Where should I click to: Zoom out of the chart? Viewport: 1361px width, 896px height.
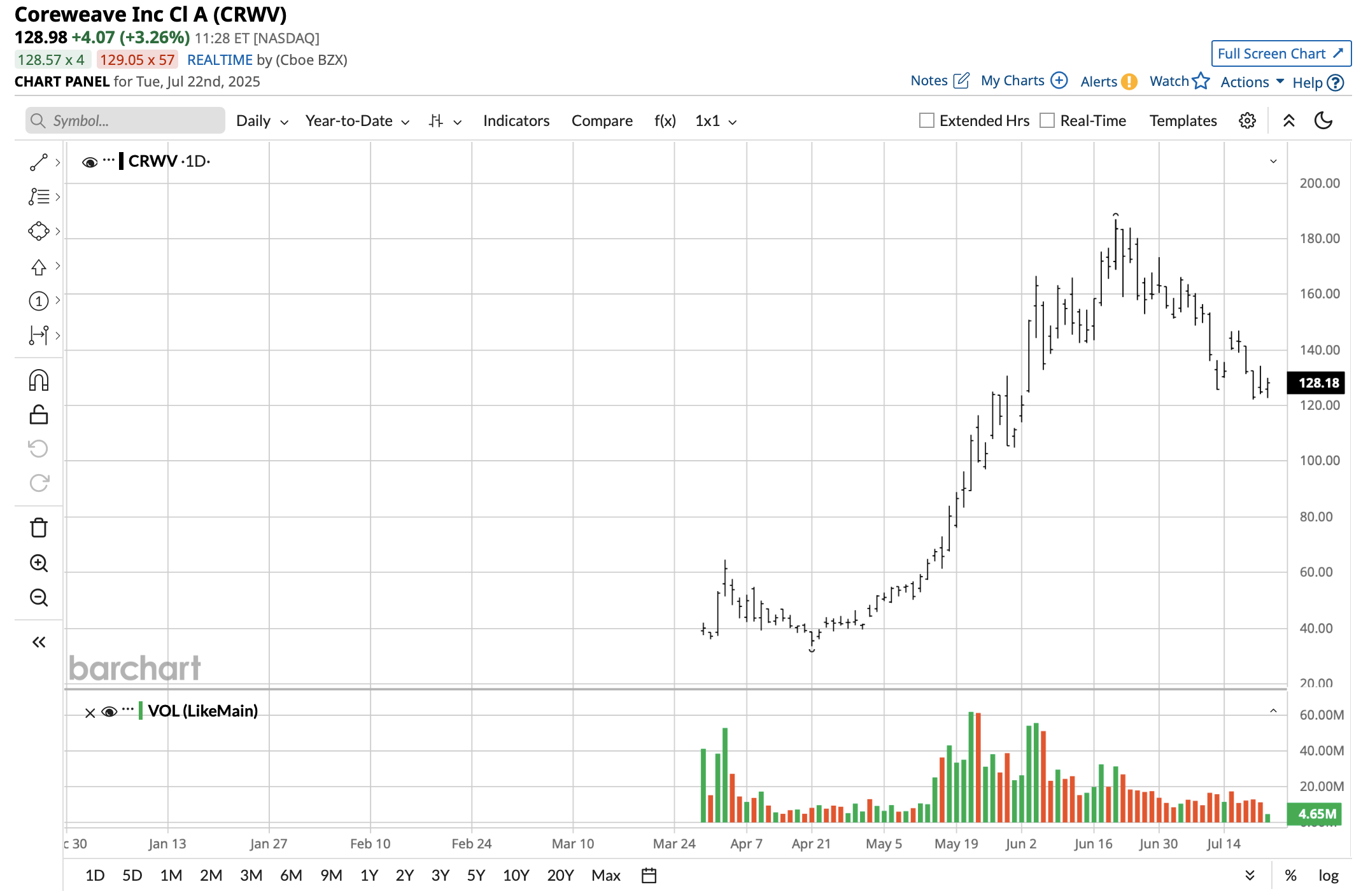(39, 598)
